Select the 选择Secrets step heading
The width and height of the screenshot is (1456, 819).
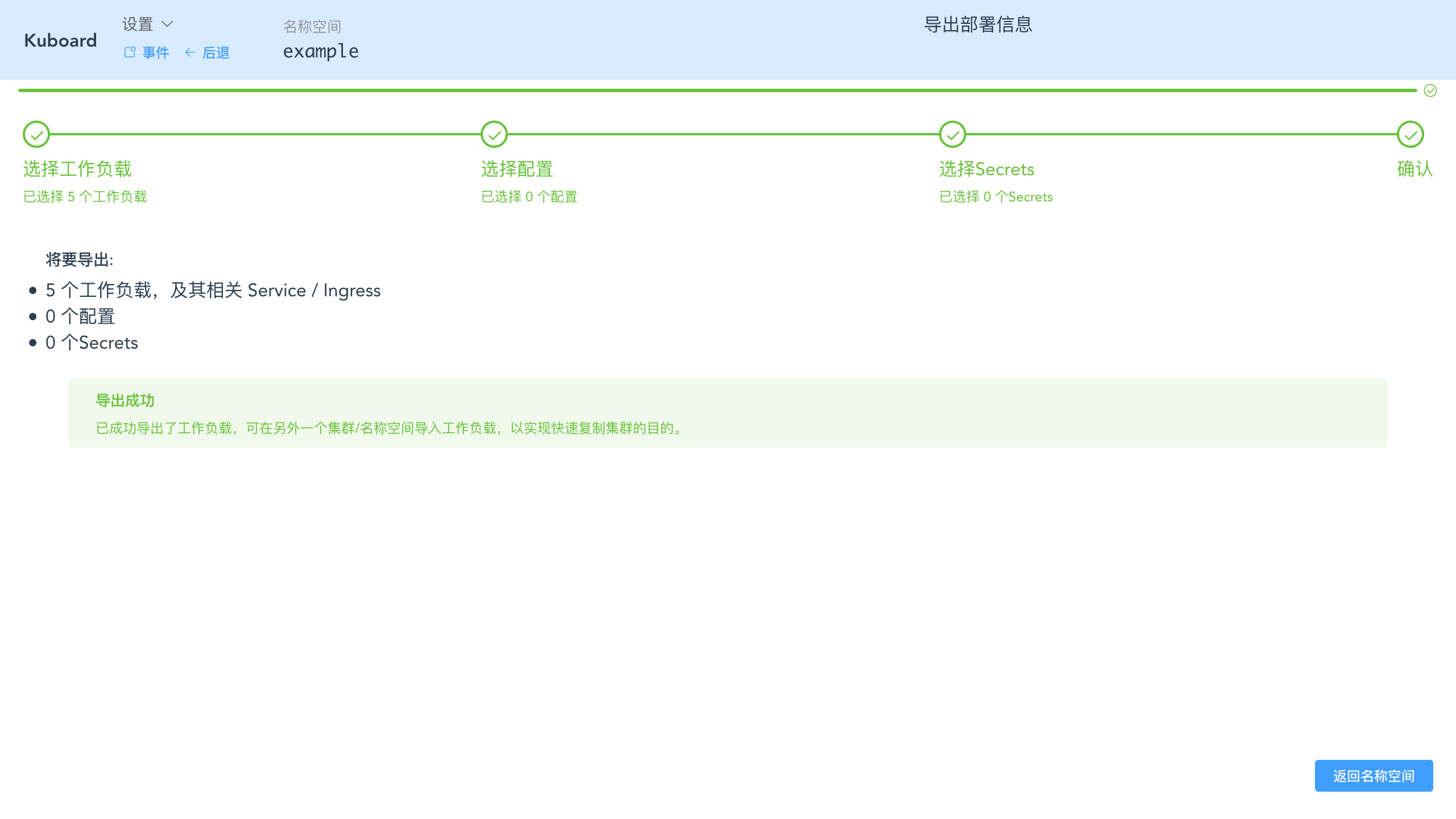pyautogui.click(x=986, y=169)
